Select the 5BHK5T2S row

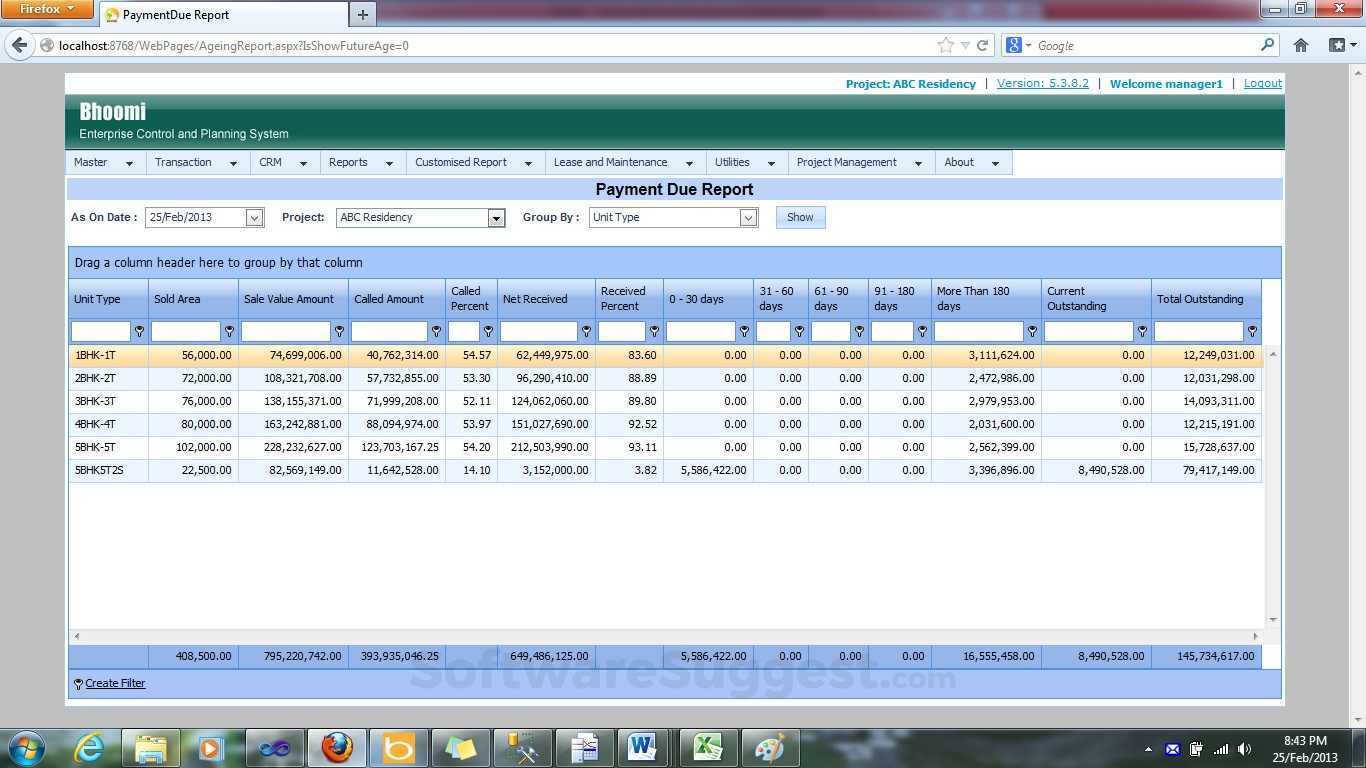[x=665, y=470]
